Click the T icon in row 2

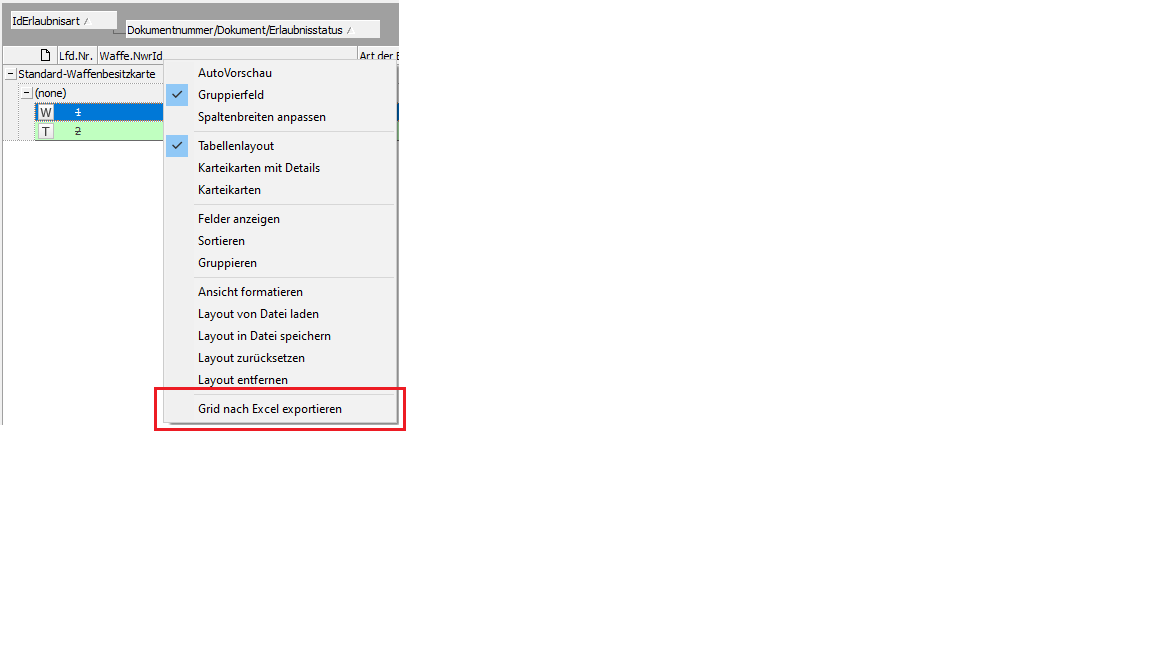(45, 131)
